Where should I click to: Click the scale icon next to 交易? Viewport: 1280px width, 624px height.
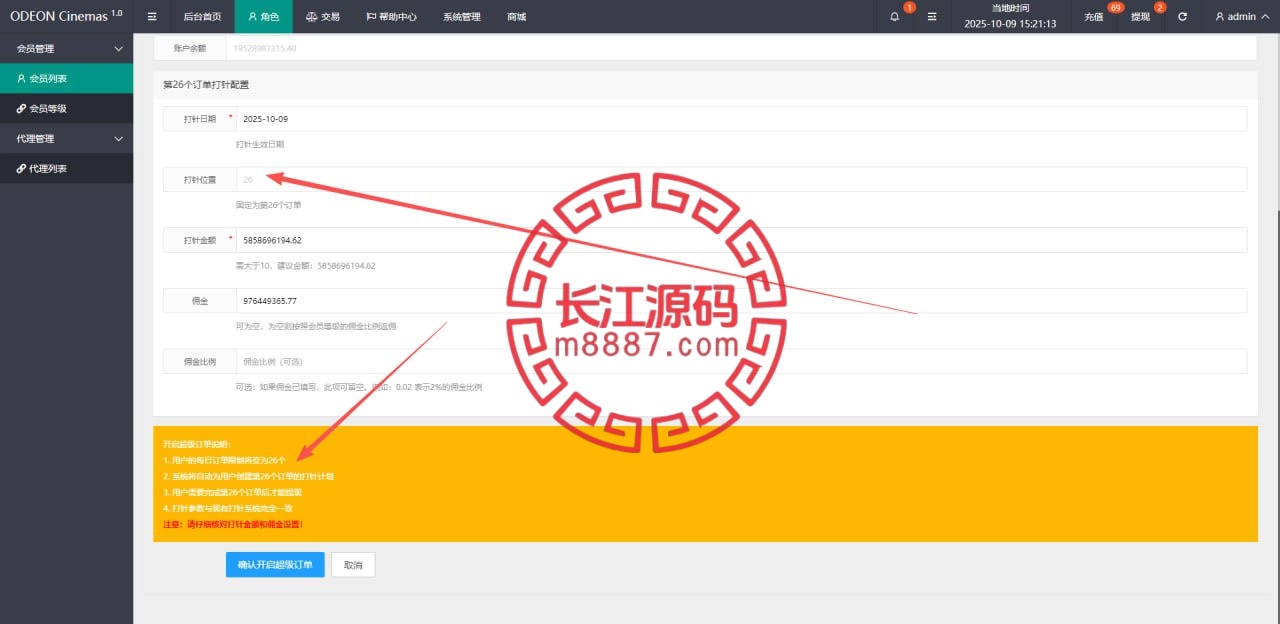pyautogui.click(x=311, y=17)
